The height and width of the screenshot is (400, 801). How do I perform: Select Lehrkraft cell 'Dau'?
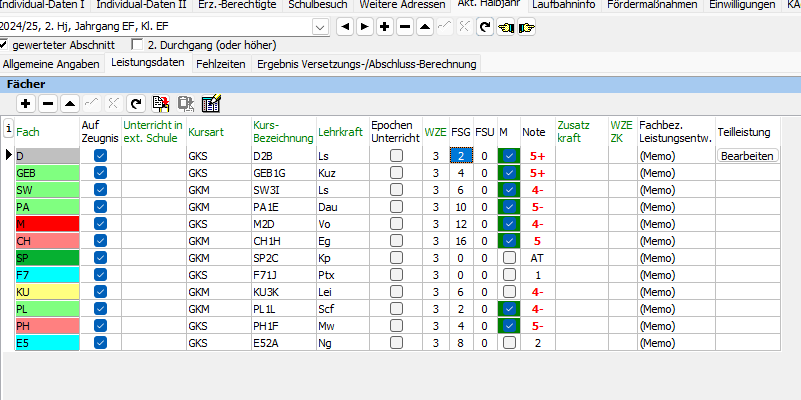(x=342, y=207)
